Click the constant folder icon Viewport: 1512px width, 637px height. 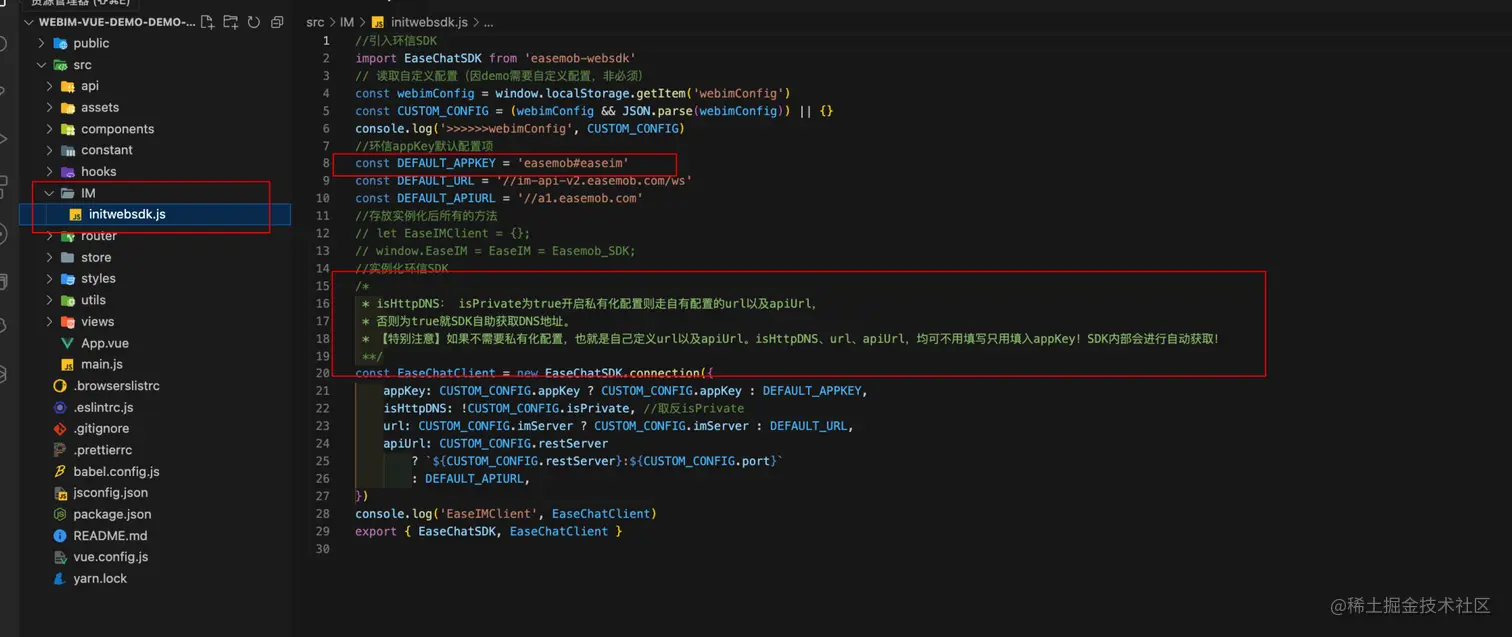68,150
